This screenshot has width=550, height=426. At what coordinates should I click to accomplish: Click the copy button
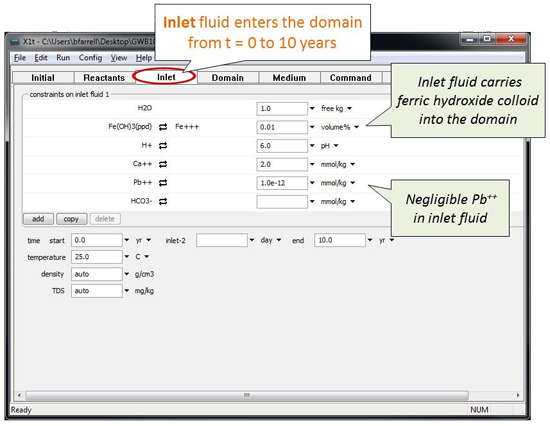pos(71,219)
